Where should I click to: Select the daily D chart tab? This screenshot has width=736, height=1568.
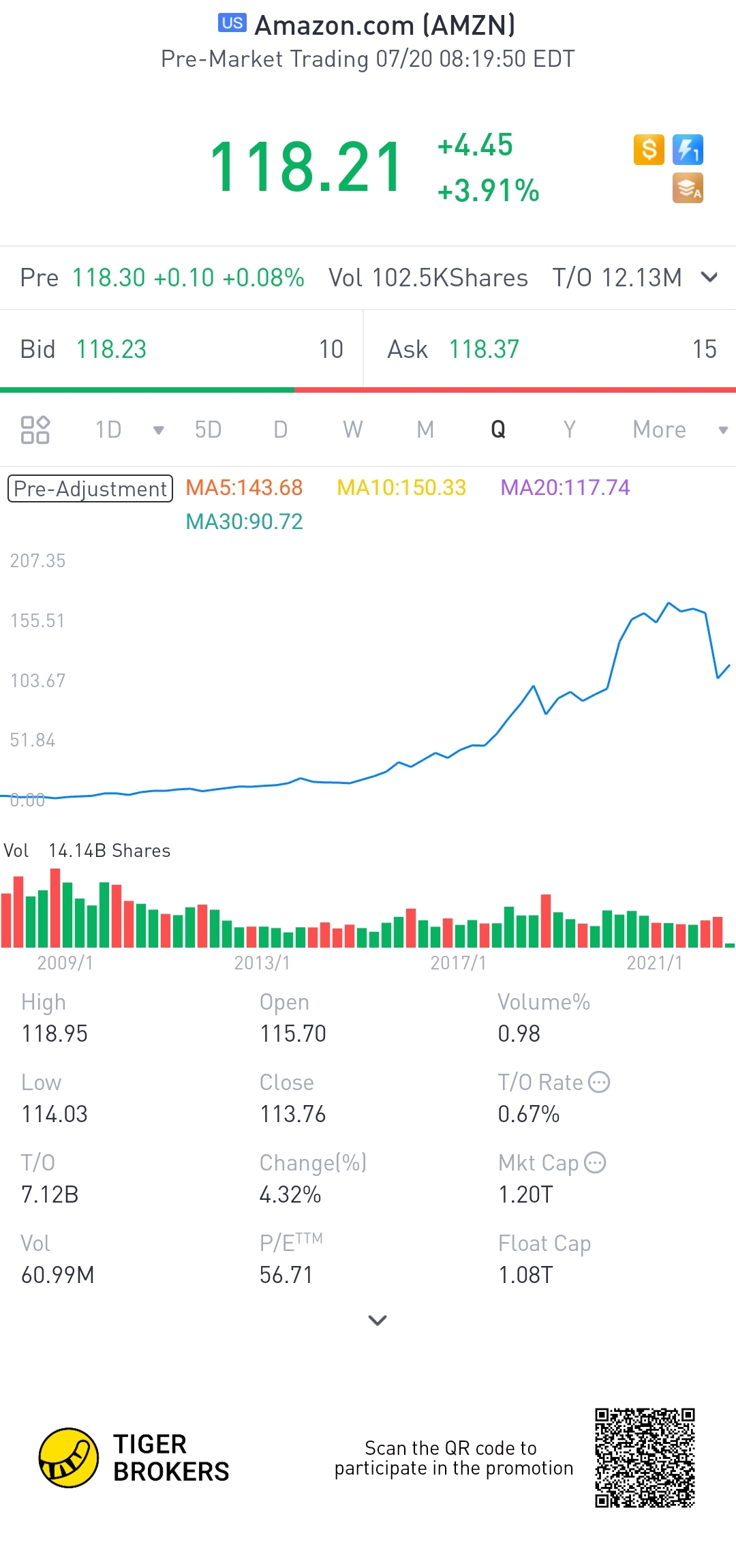click(280, 429)
